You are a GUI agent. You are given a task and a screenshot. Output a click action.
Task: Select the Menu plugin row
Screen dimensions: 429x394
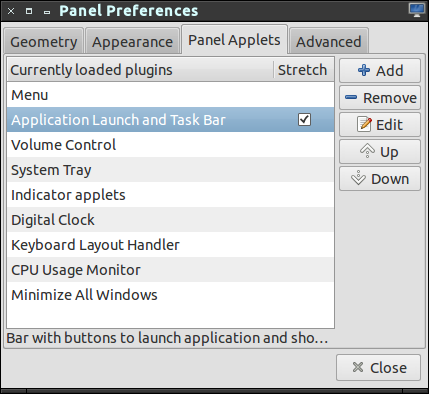170,95
